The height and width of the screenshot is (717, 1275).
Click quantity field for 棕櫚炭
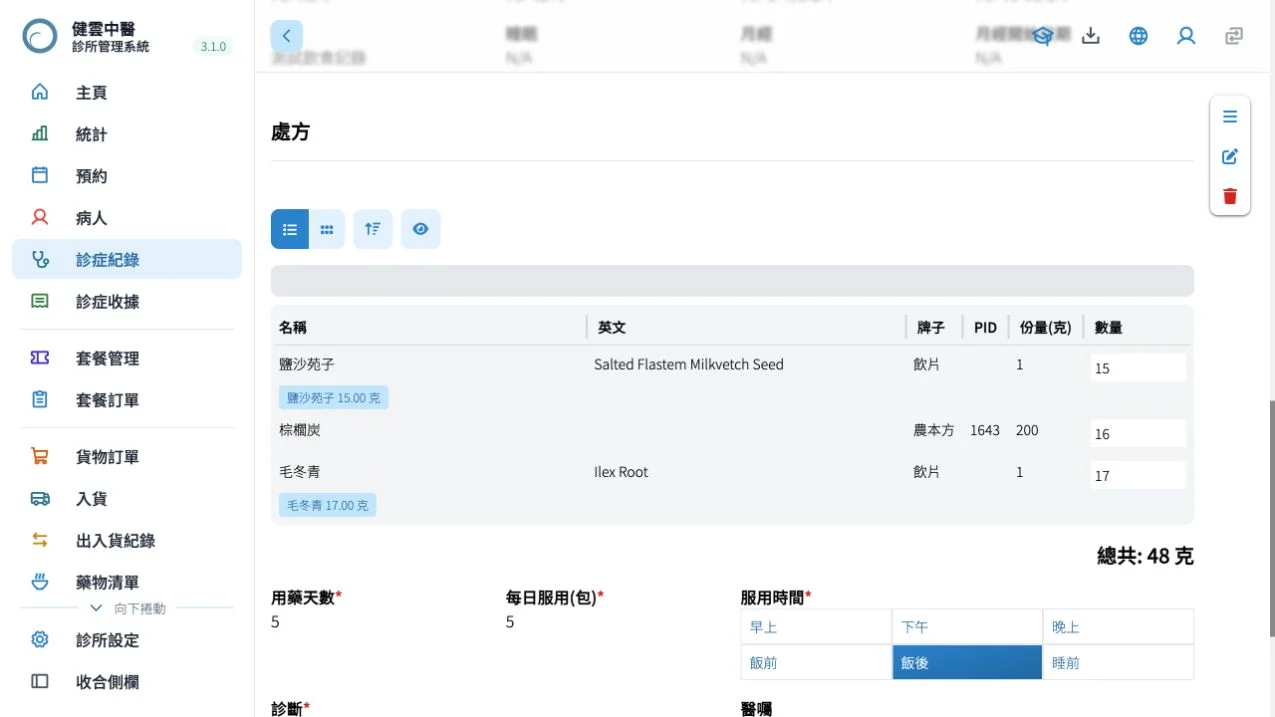1138,433
